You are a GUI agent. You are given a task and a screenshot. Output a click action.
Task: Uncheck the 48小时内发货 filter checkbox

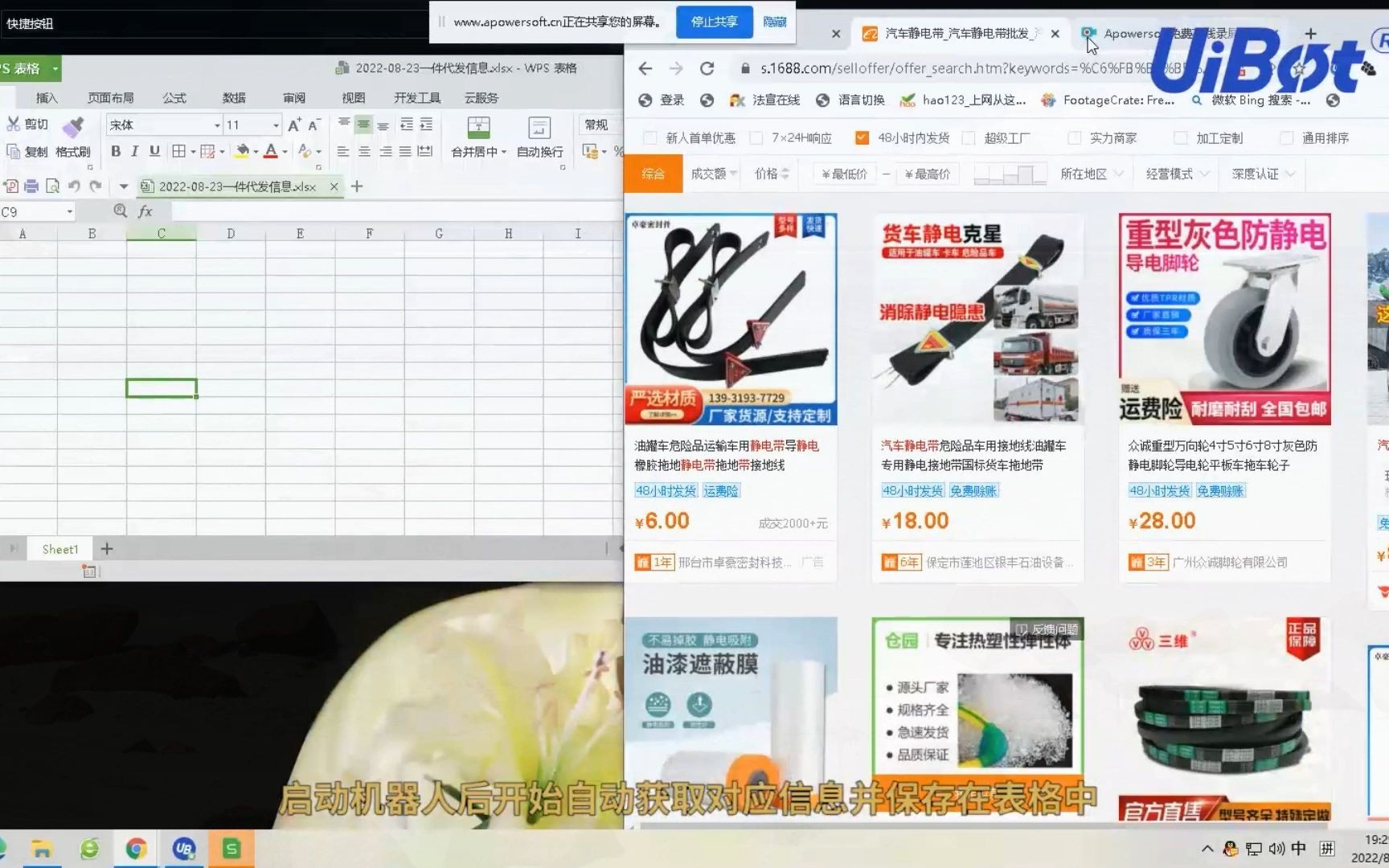point(862,138)
